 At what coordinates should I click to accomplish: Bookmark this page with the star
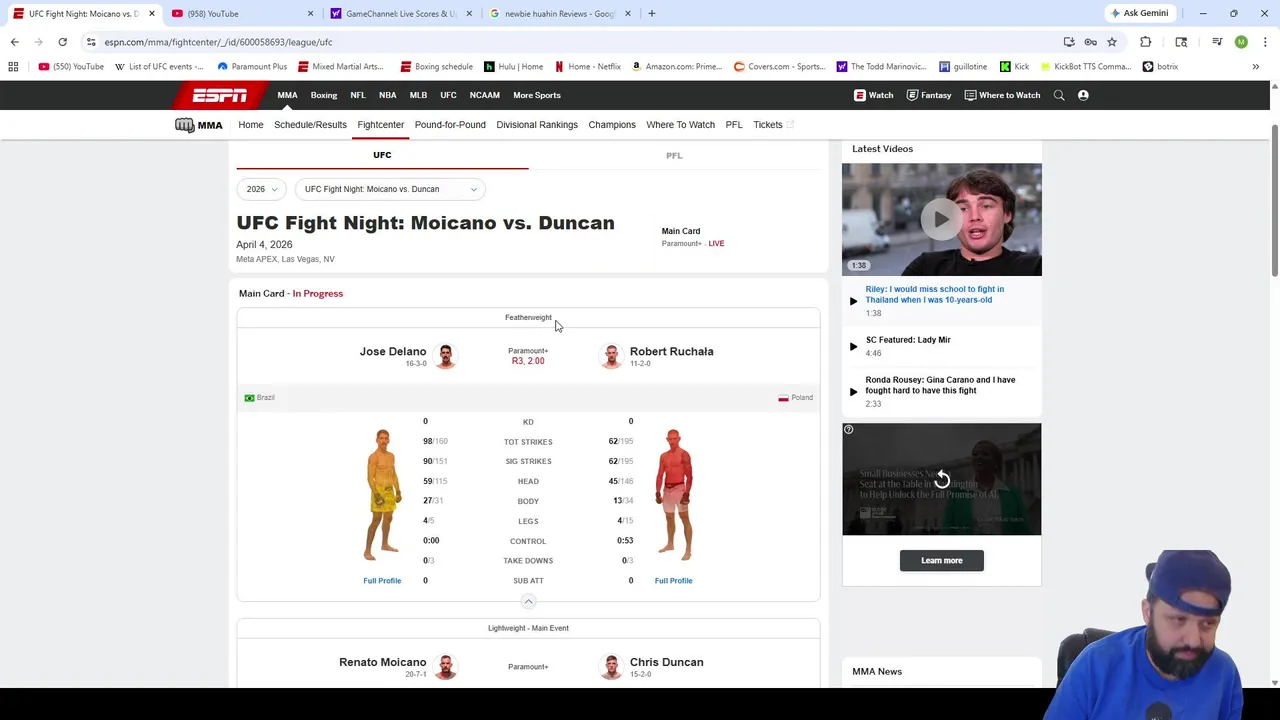coord(1111,42)
